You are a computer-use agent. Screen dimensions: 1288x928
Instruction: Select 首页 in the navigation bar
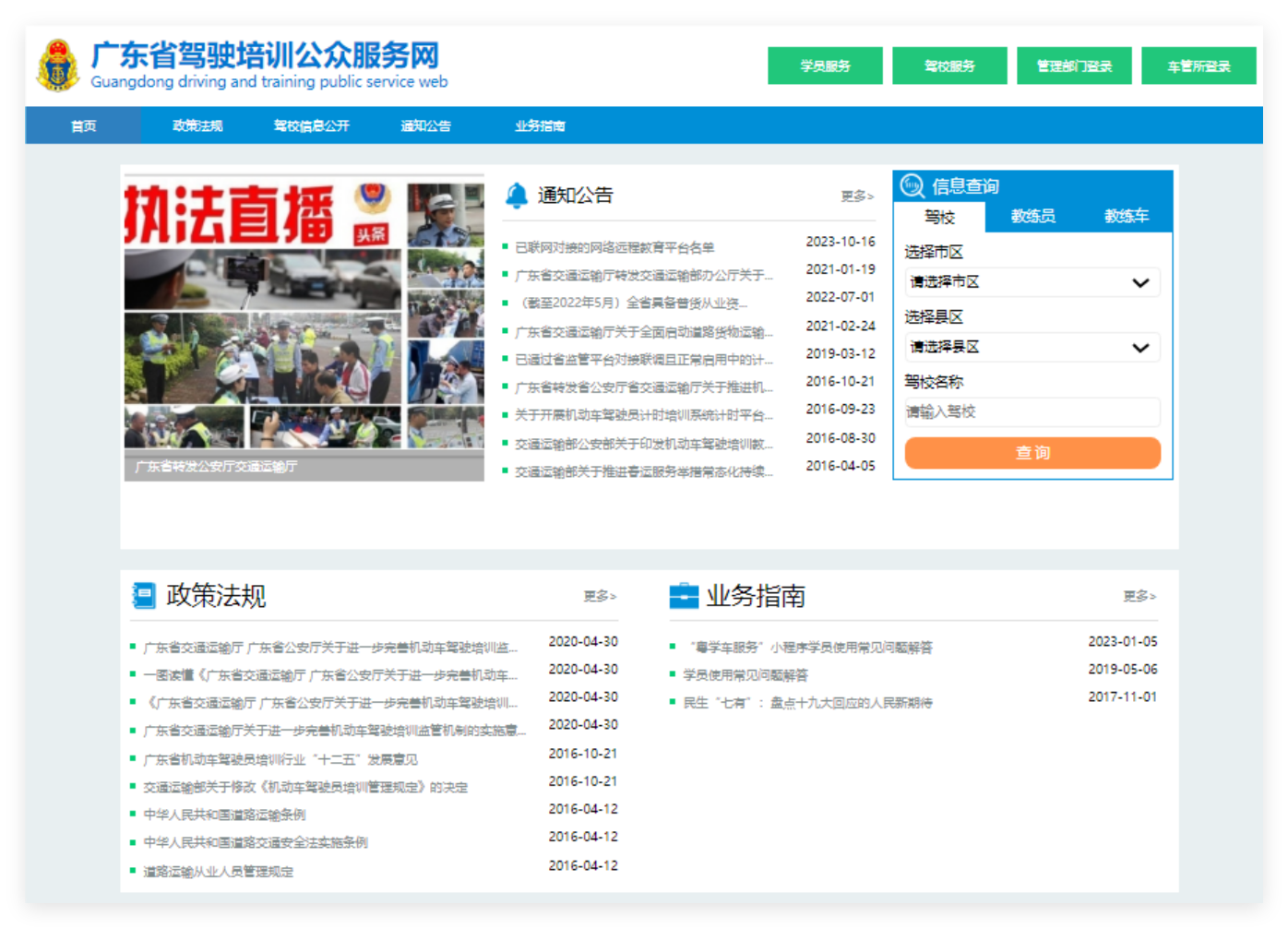click(x=82, y=125)
